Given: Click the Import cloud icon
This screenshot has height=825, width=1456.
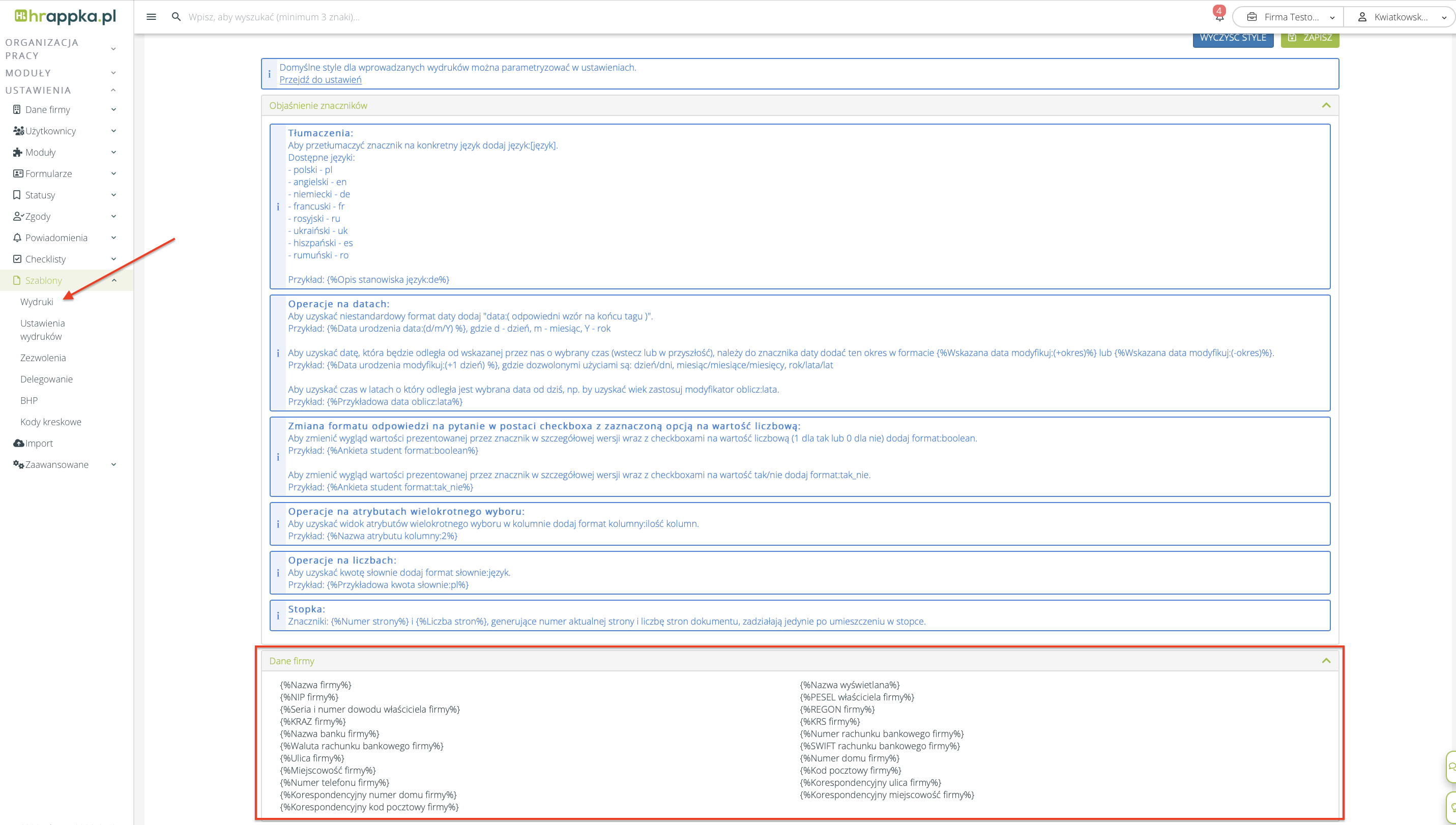Looking at the screenshot, I should point(18,443).
